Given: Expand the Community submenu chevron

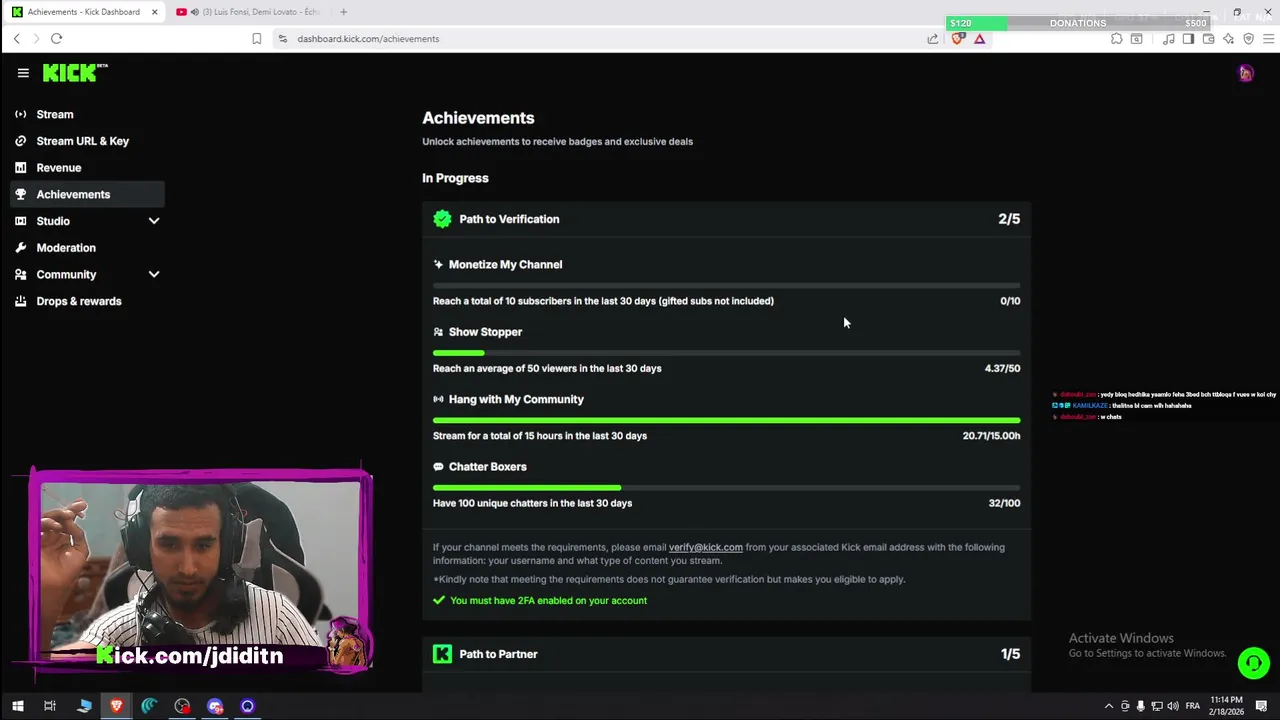Looking at the screenshot, I should [x=154, y=274].
